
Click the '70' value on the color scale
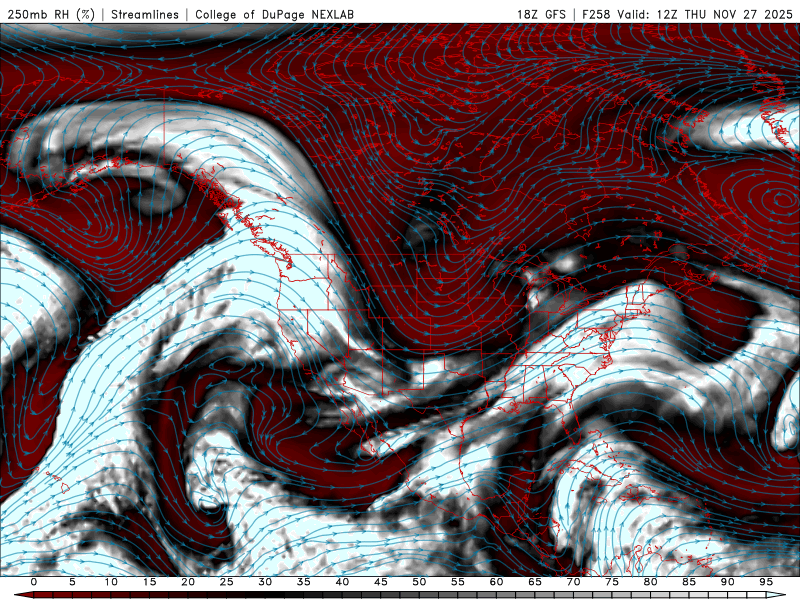point(573,582)
